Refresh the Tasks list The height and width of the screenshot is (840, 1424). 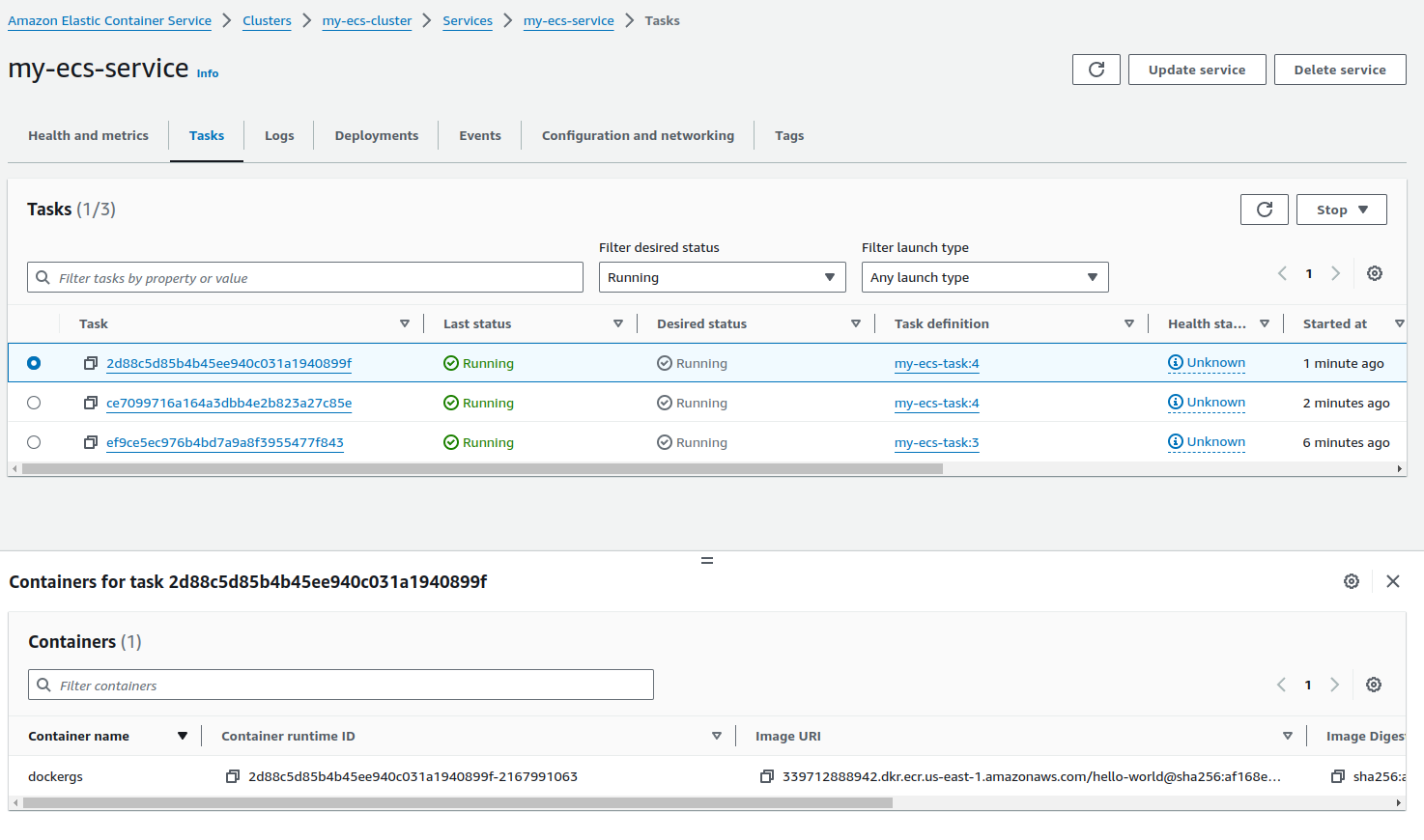point(1265,210)
